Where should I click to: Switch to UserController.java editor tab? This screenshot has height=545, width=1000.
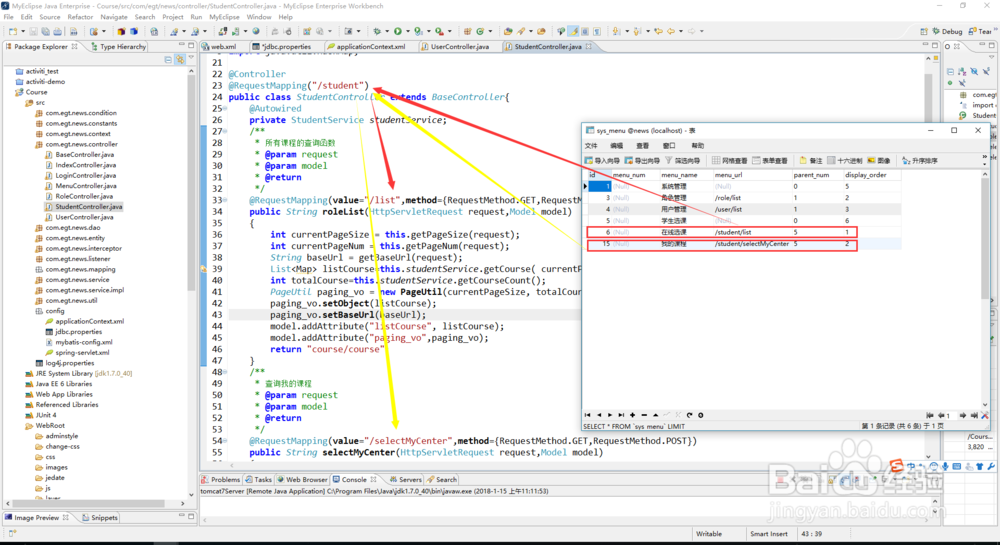point(455,47)
